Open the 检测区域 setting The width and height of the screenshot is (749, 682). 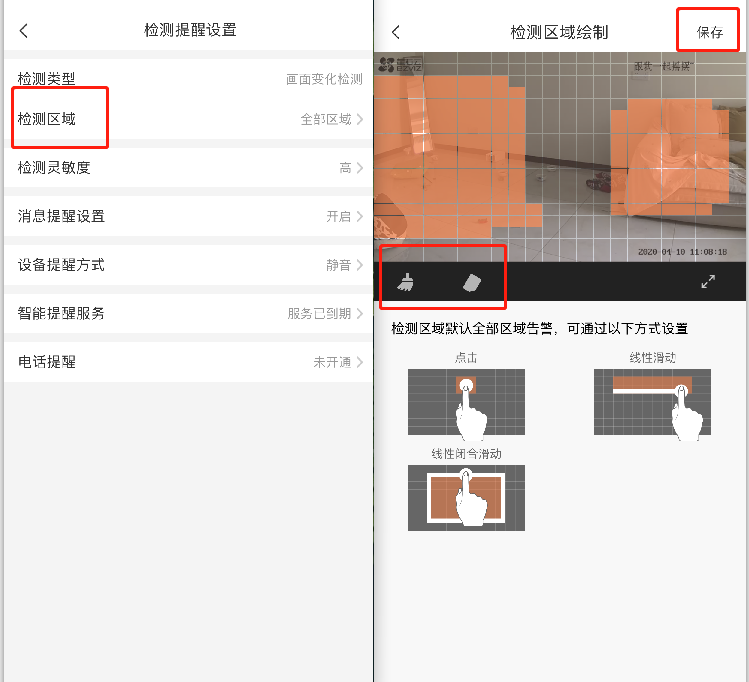click(47, 119)
